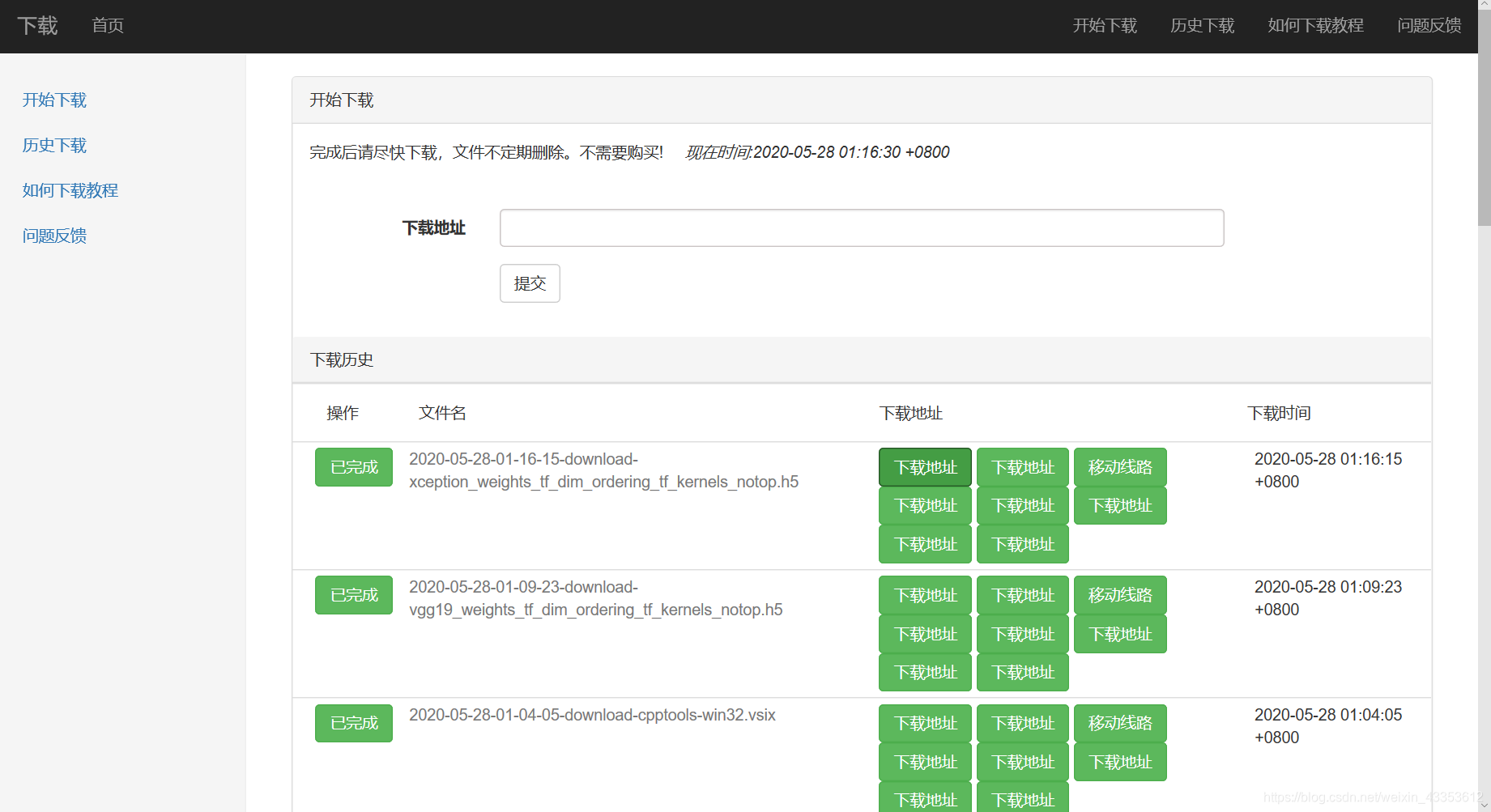Select 开始下载 in left sidebar
The width and height of the screenshot is (1491, 812).
coord(54,100)
